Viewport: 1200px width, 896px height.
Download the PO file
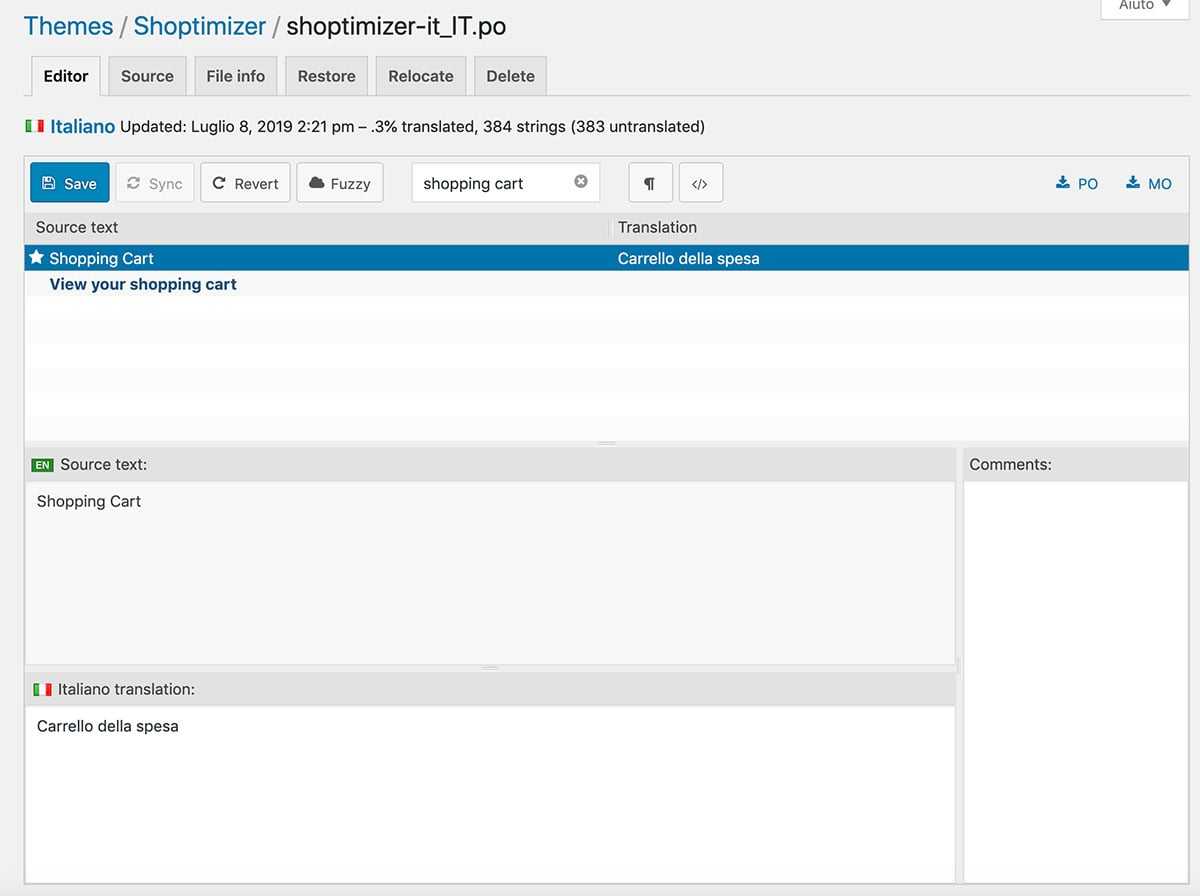click(x=1077, y=183)
